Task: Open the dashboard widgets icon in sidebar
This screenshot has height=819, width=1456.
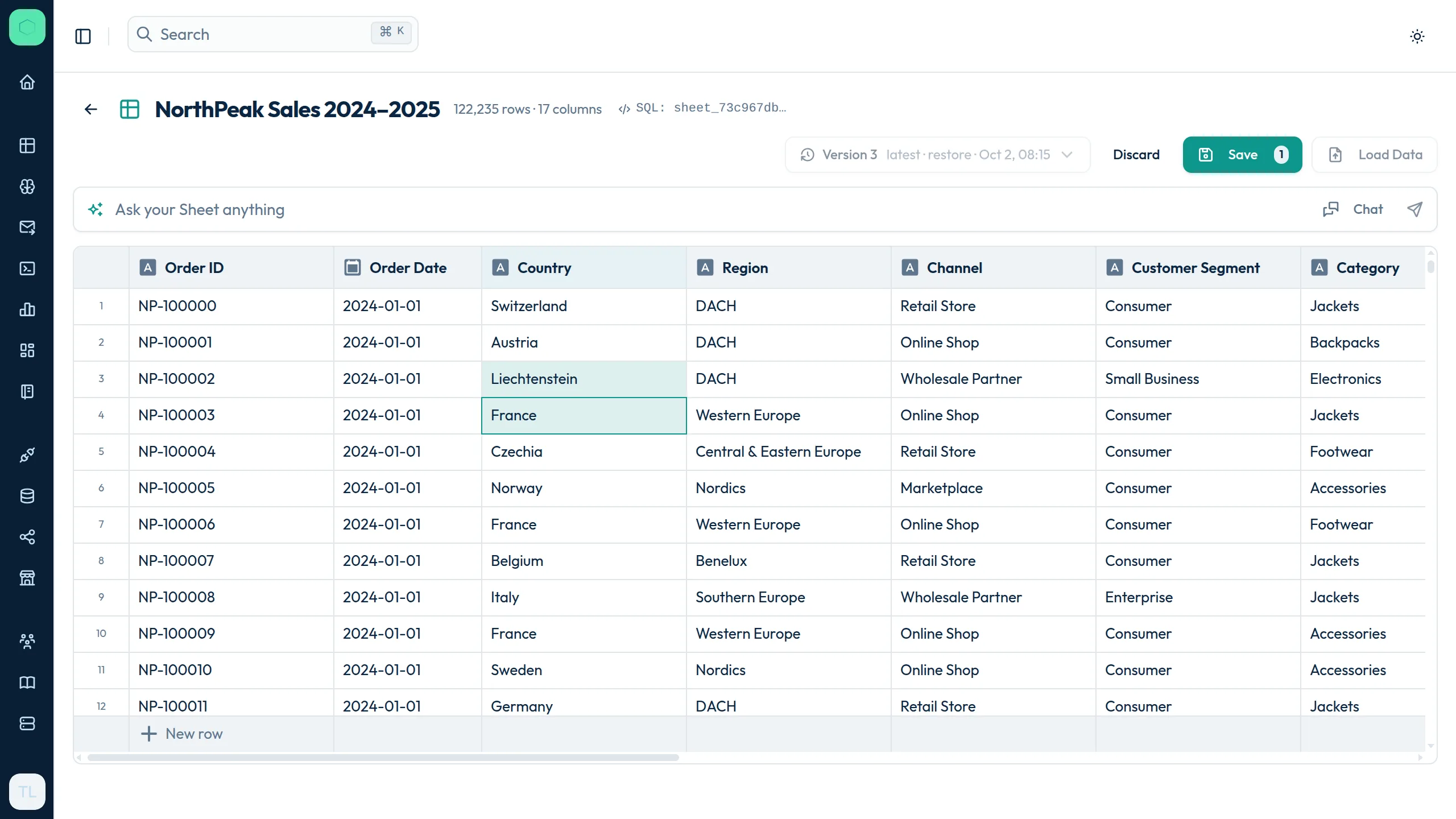Action: click(x=27, y=350)
